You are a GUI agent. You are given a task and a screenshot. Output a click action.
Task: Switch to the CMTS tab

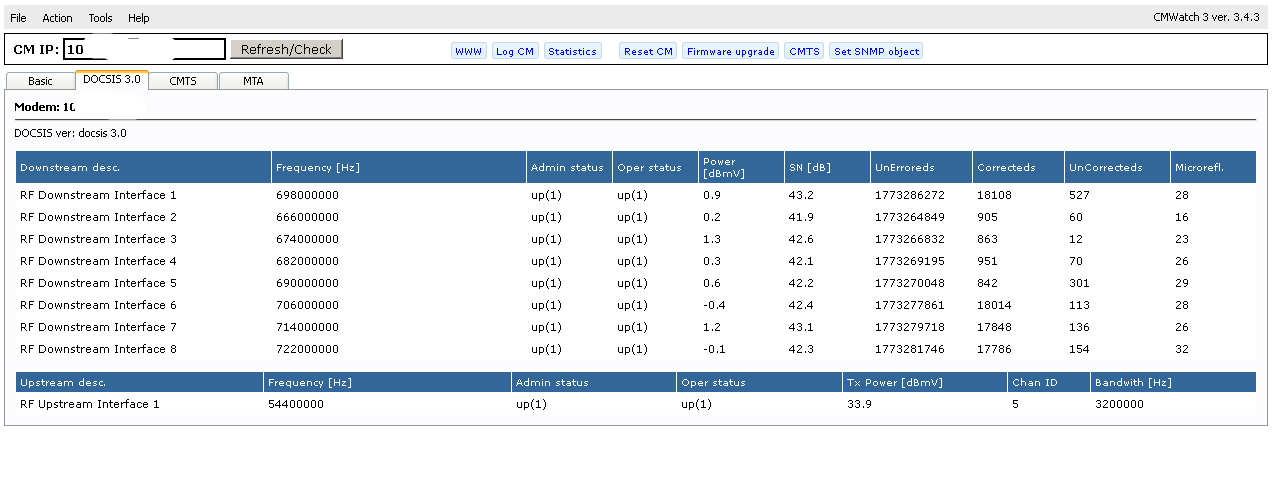[x=183, y=81]
